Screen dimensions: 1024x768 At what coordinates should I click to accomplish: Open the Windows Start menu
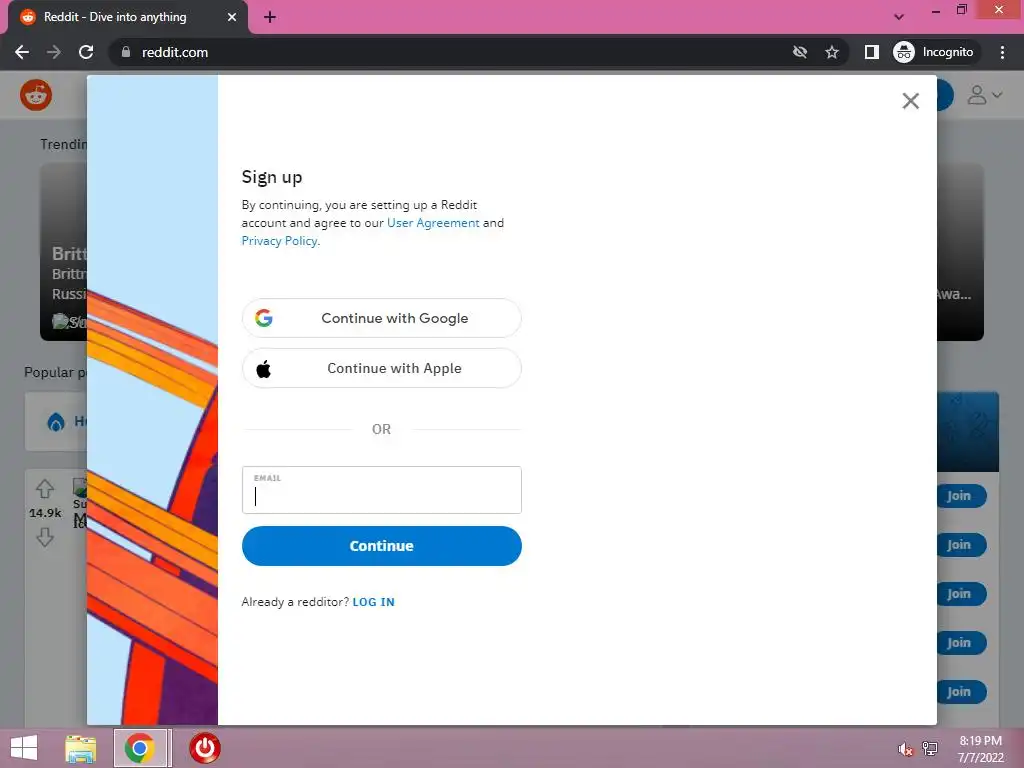click(x=24, y=748)
